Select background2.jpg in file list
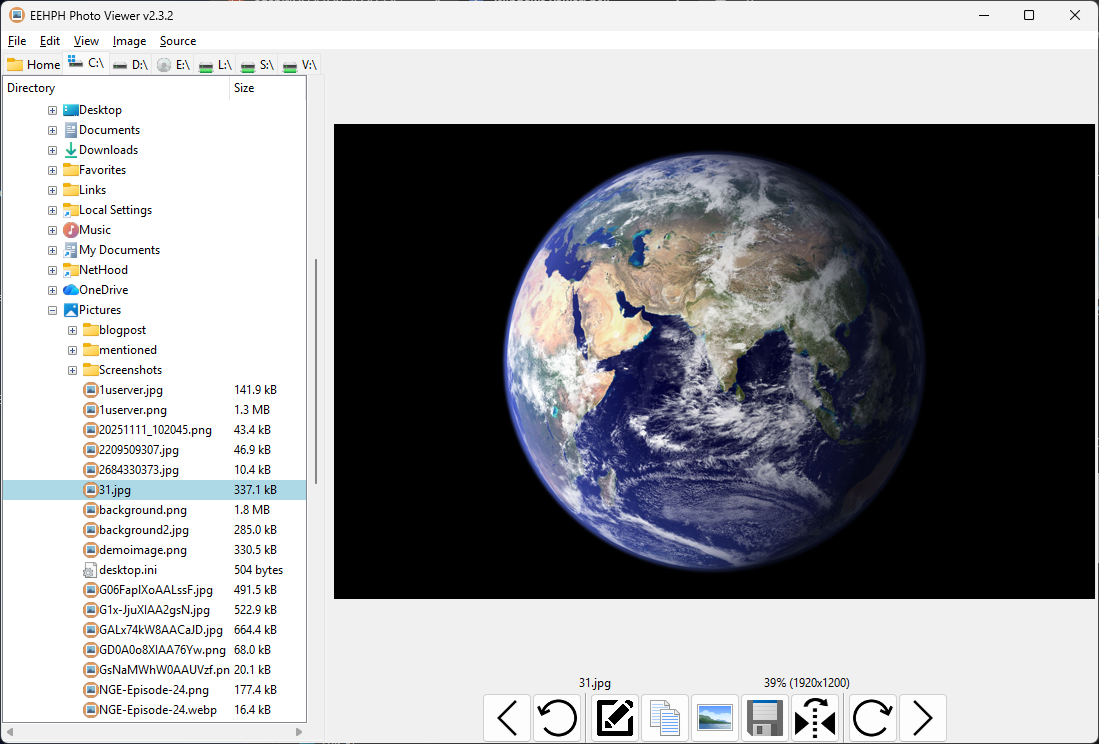The width and height of the screenshot is (1099, 744). click(x=143, y=530)
